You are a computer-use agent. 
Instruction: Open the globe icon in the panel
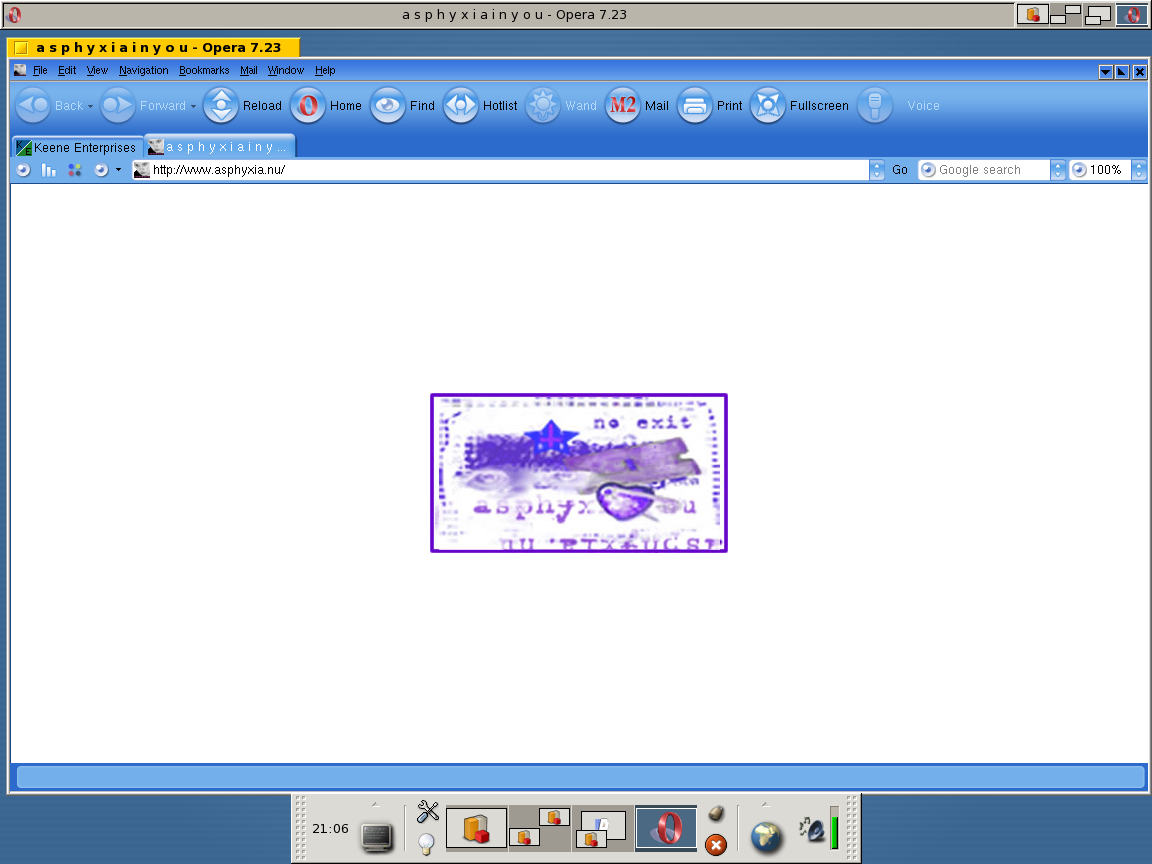[x=766, y=837]
